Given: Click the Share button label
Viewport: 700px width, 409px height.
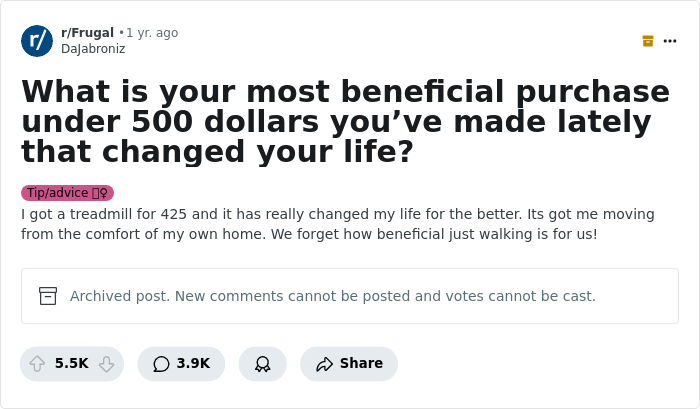Looking at the screenshot, I should pos(361,364).
